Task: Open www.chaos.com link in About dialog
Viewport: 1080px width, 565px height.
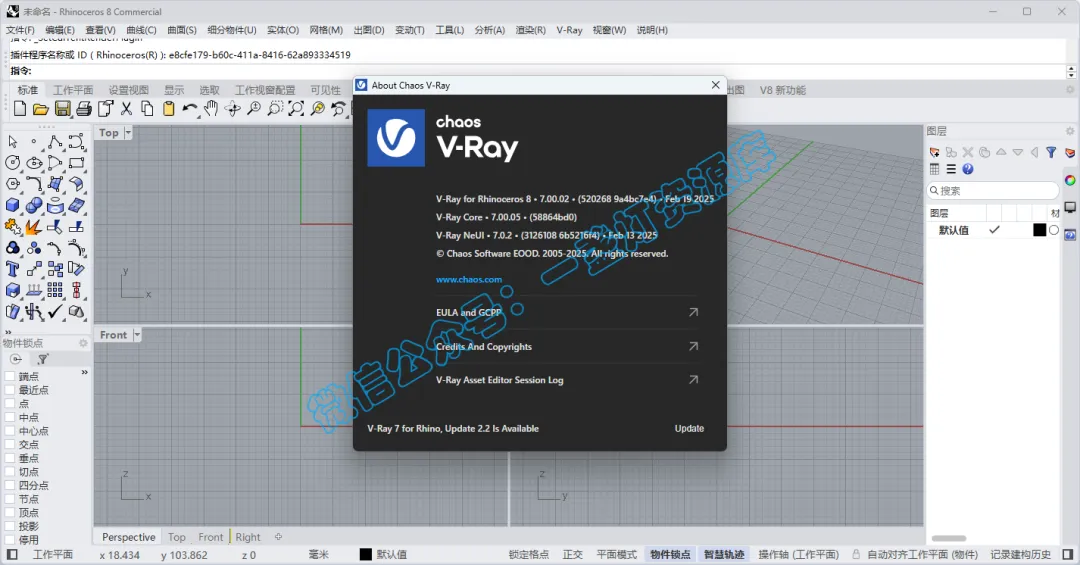Action: [469, 280]
